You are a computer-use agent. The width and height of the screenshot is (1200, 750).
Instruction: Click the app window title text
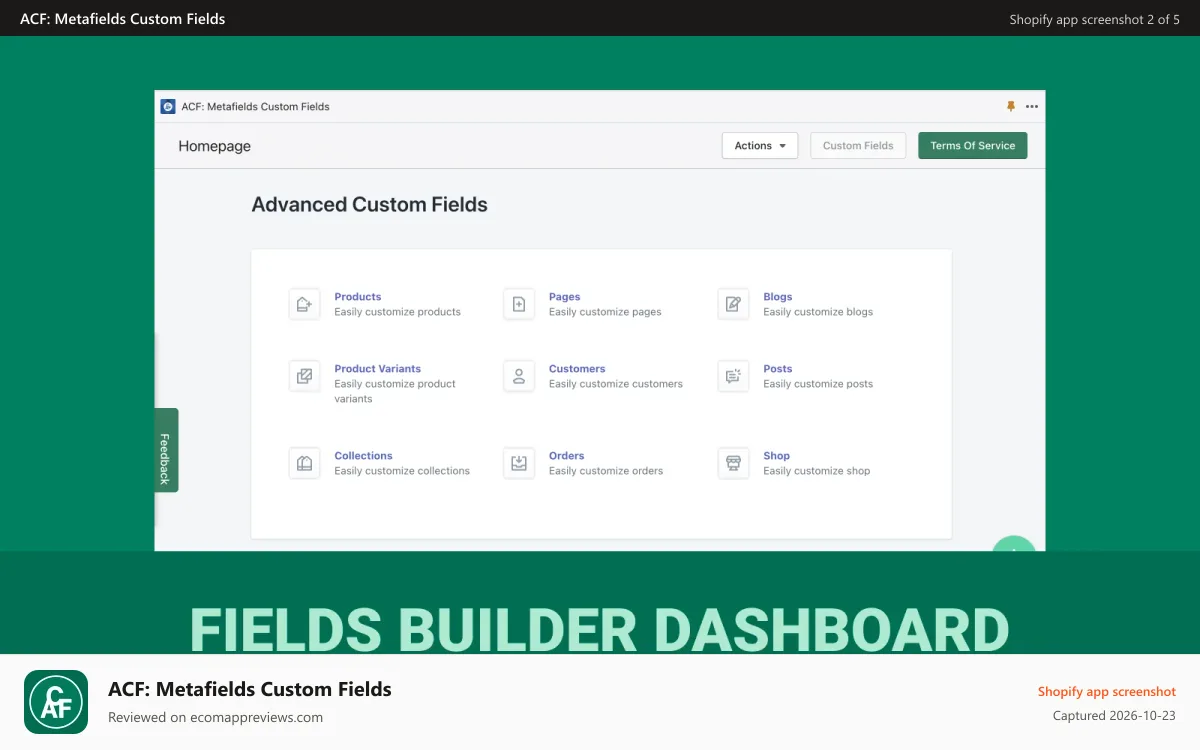[255, 106]
